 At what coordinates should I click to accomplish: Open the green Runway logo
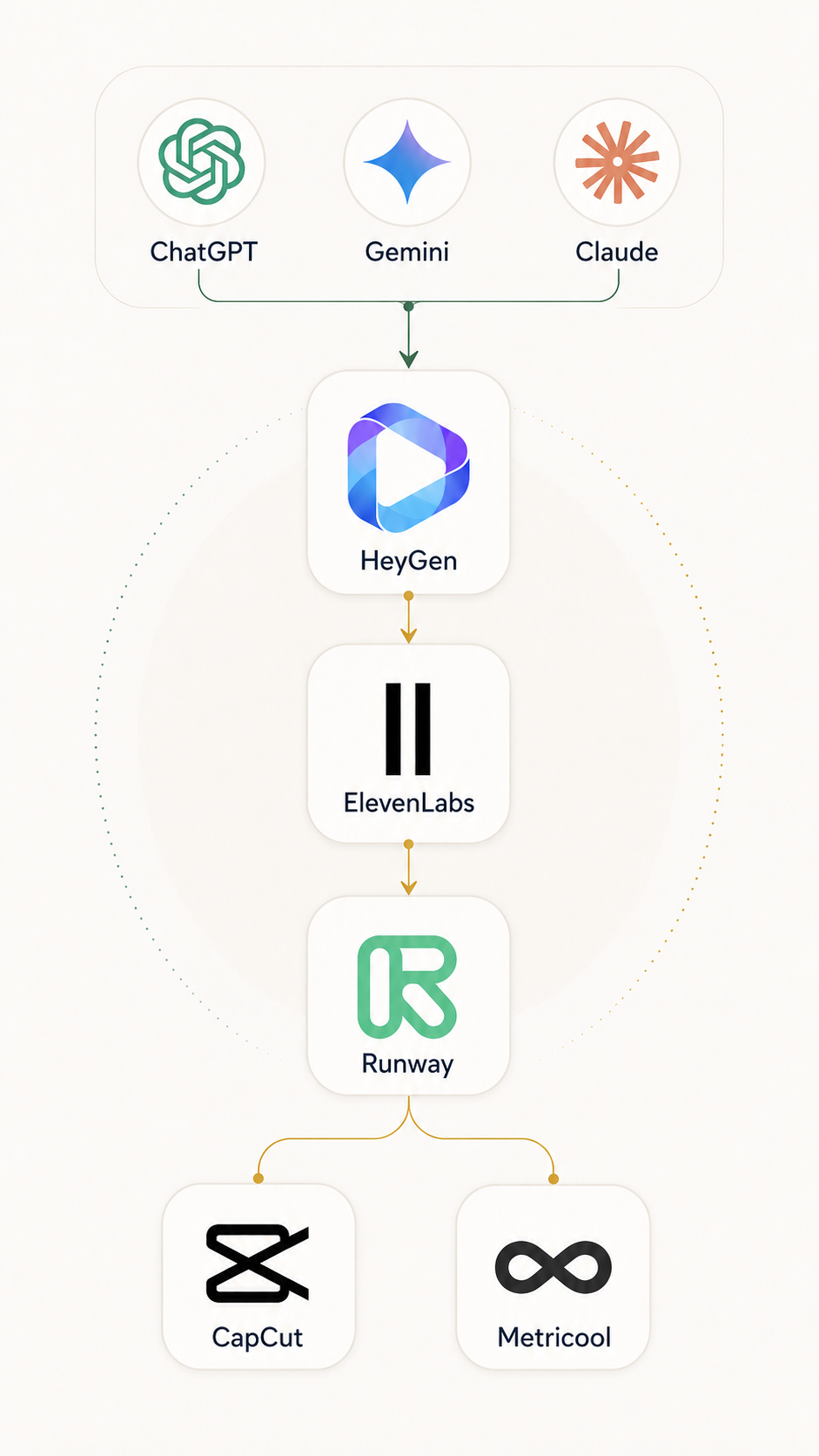(x=407, y=987)
